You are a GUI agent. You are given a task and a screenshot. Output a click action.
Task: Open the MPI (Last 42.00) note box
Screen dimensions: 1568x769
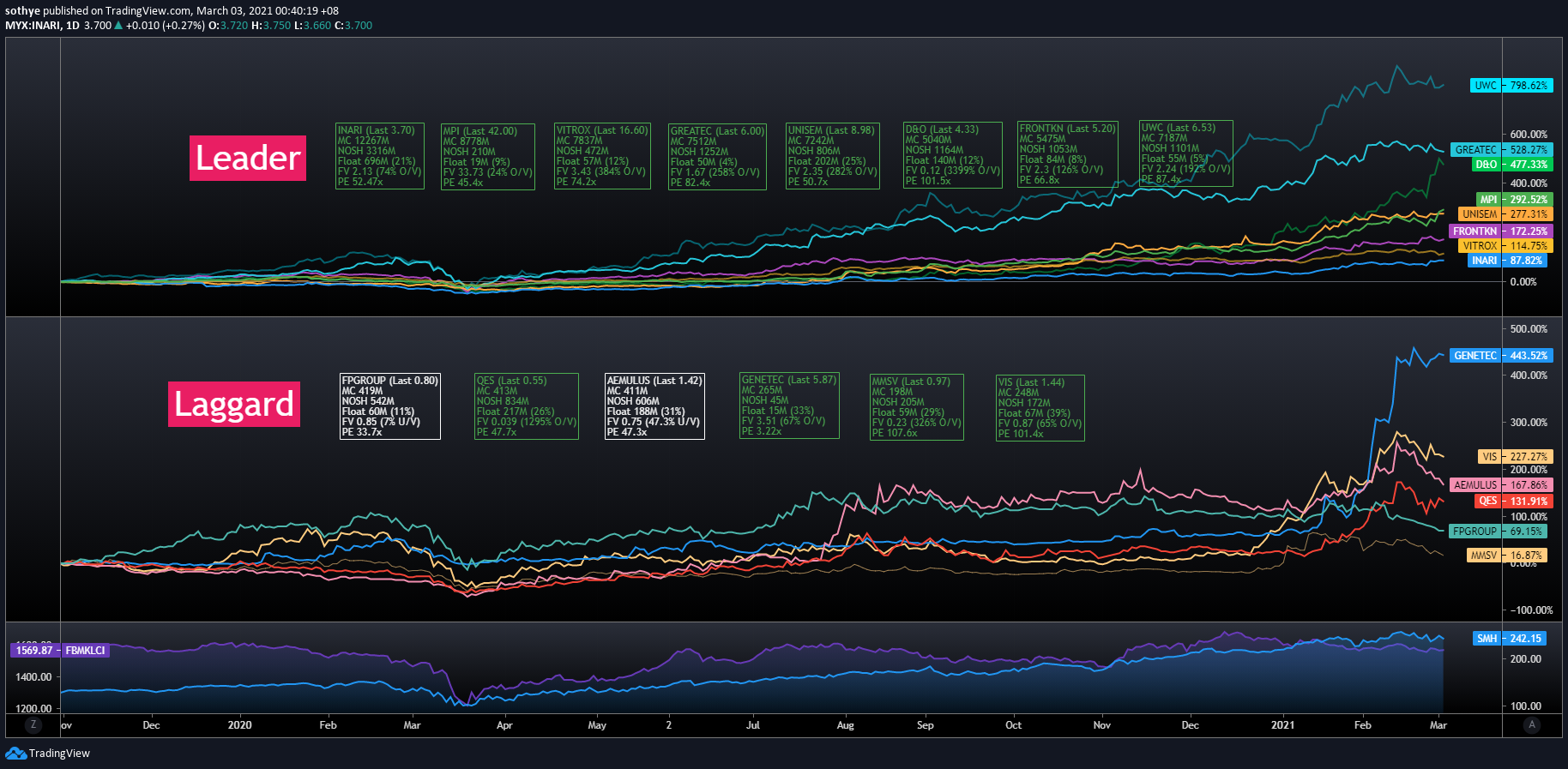click(488, 157)
